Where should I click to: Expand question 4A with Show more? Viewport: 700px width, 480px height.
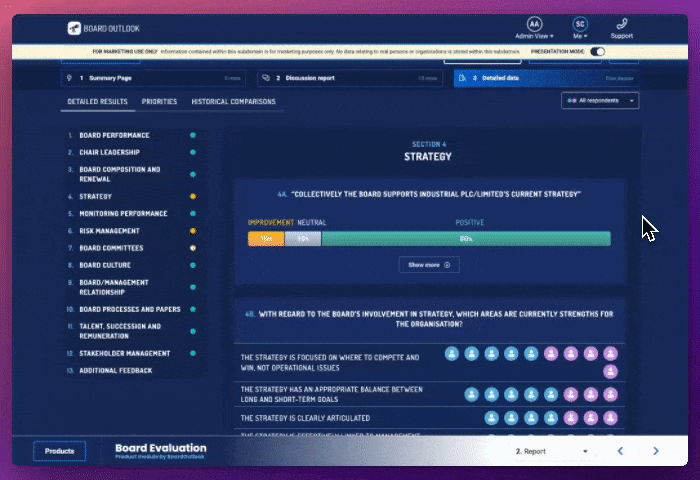[429, 265]
